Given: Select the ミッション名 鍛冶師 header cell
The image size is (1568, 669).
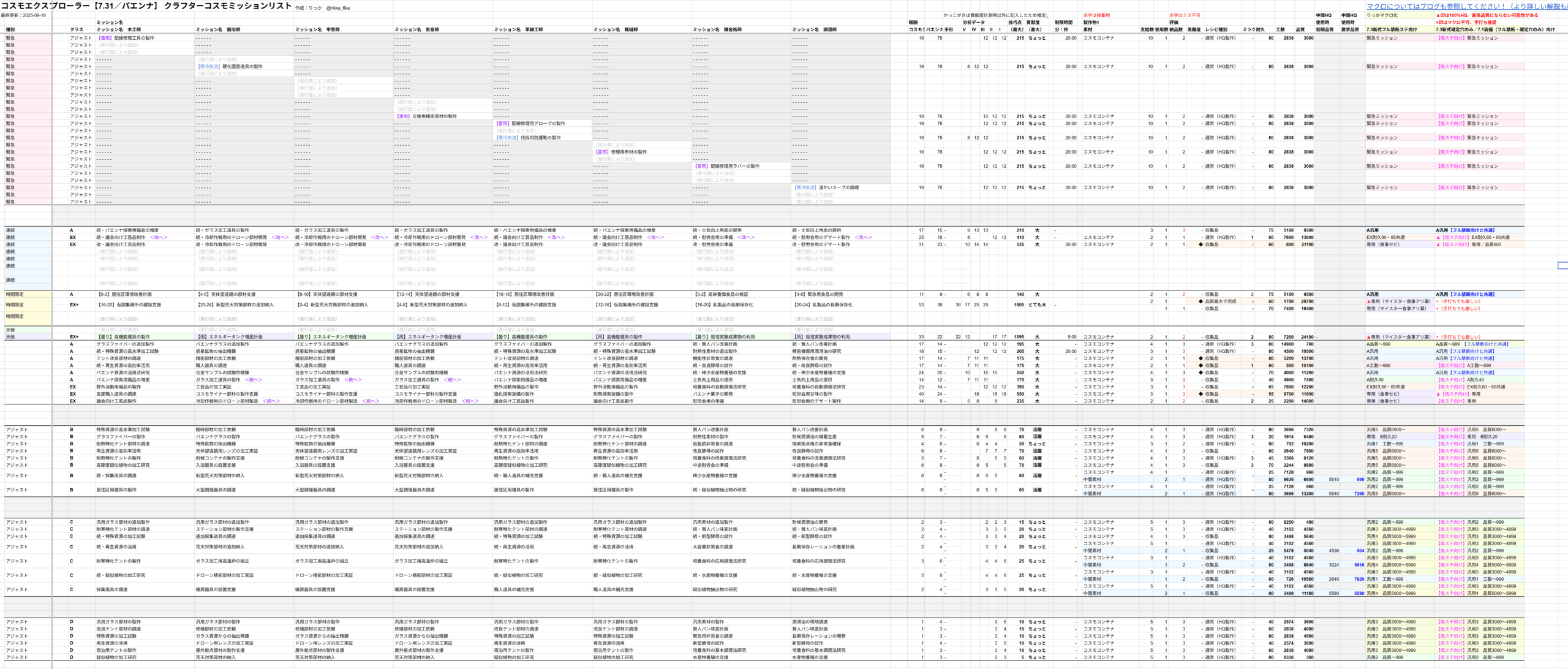Looking at the screenshot, I should (217, 29).
